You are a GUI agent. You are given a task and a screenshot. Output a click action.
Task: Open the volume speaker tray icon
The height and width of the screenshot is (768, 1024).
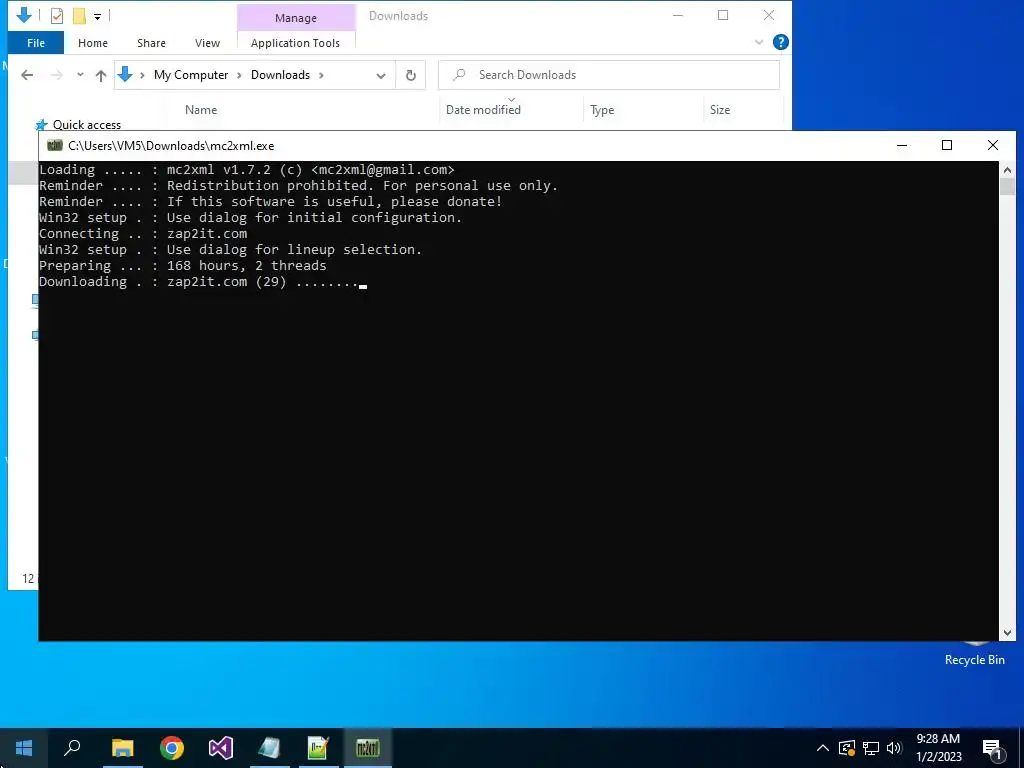click(894, 748)
